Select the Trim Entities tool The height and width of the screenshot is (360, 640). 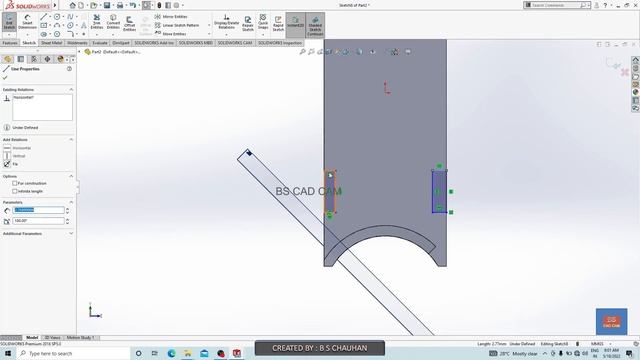click(97, 22)
